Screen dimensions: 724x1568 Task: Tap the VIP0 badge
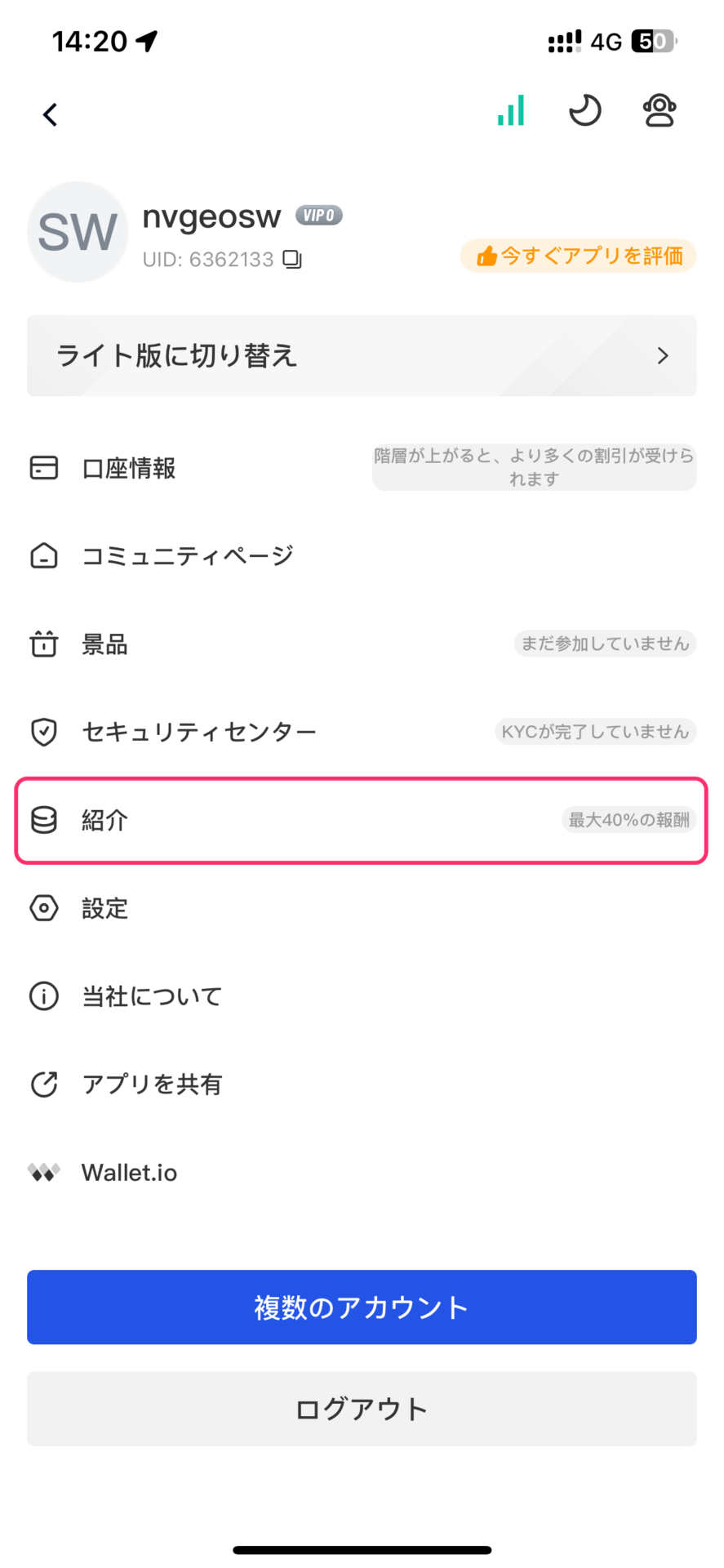coord(319,216)
